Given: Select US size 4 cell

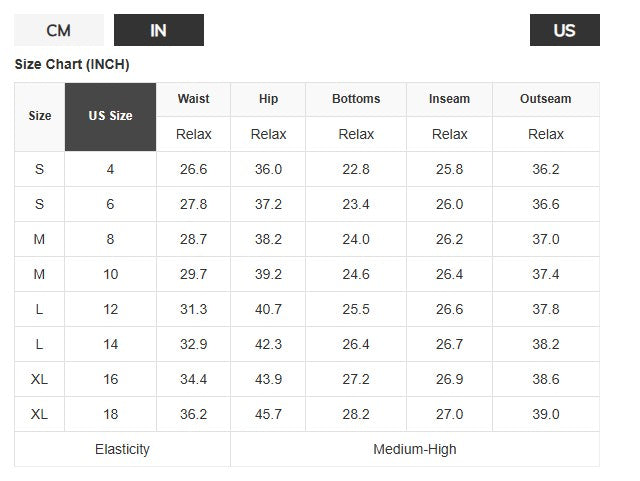Looking at the screenshot, I should (110, 169).
